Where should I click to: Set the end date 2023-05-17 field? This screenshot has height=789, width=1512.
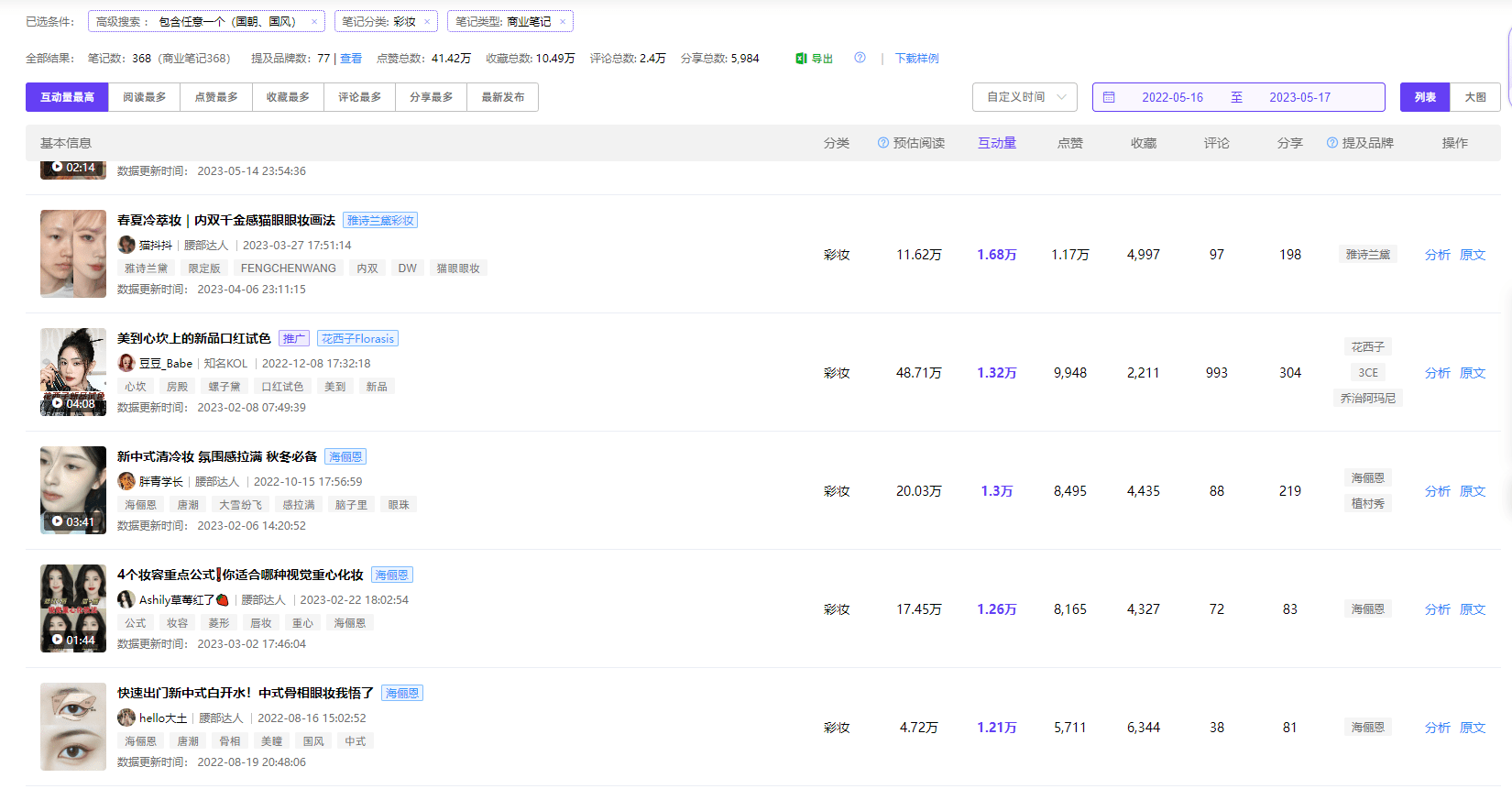1299,97
